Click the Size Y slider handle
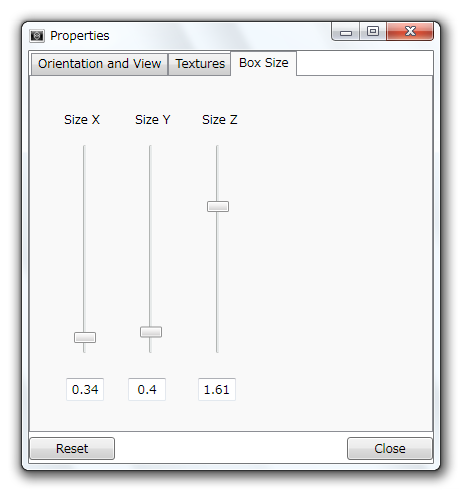The width and height of the screenshot is (464, 494). click(x=151, y=332)
